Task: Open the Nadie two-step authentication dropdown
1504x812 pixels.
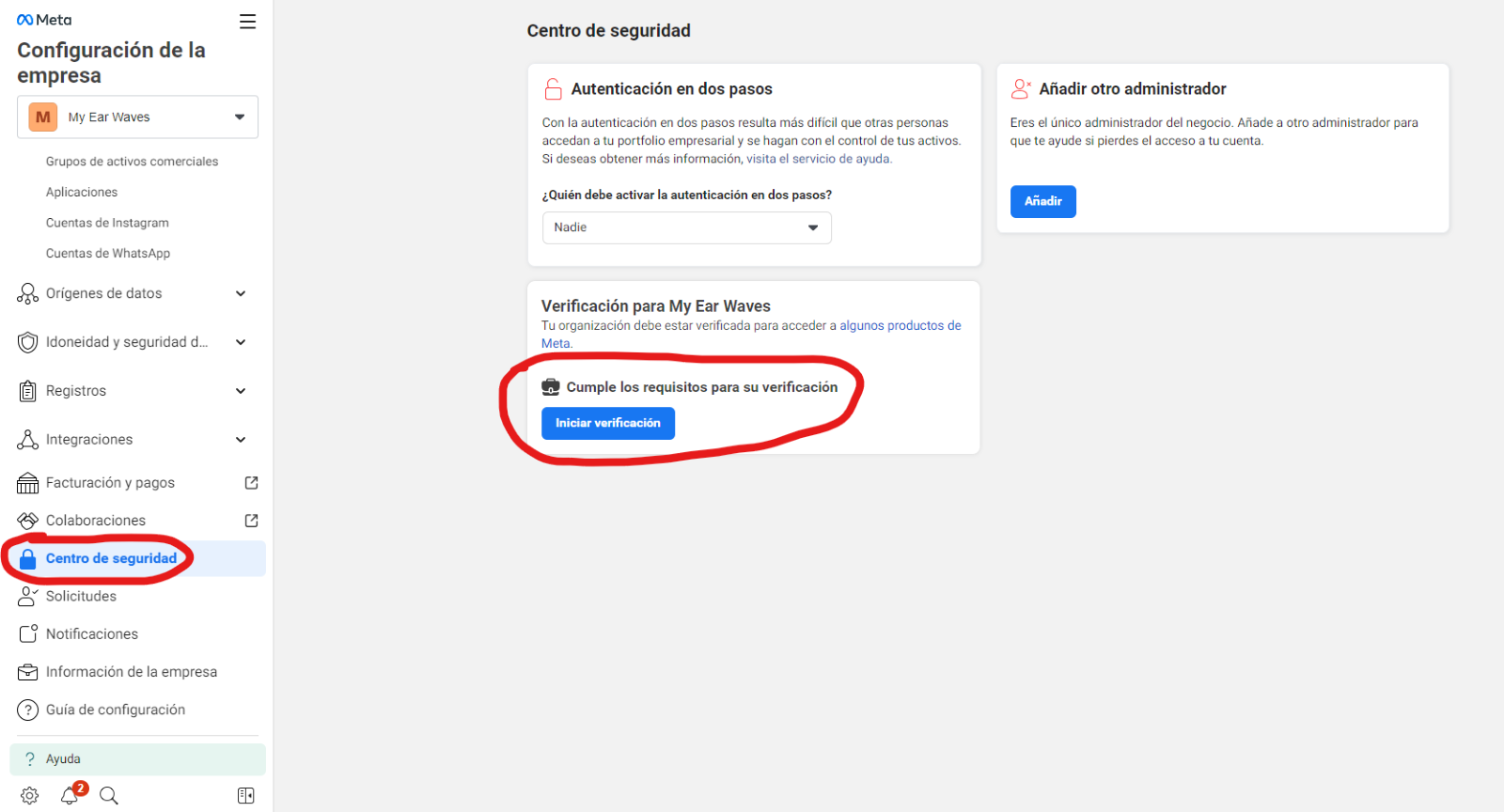Action: pyautogui.click(x=687, y=227)
